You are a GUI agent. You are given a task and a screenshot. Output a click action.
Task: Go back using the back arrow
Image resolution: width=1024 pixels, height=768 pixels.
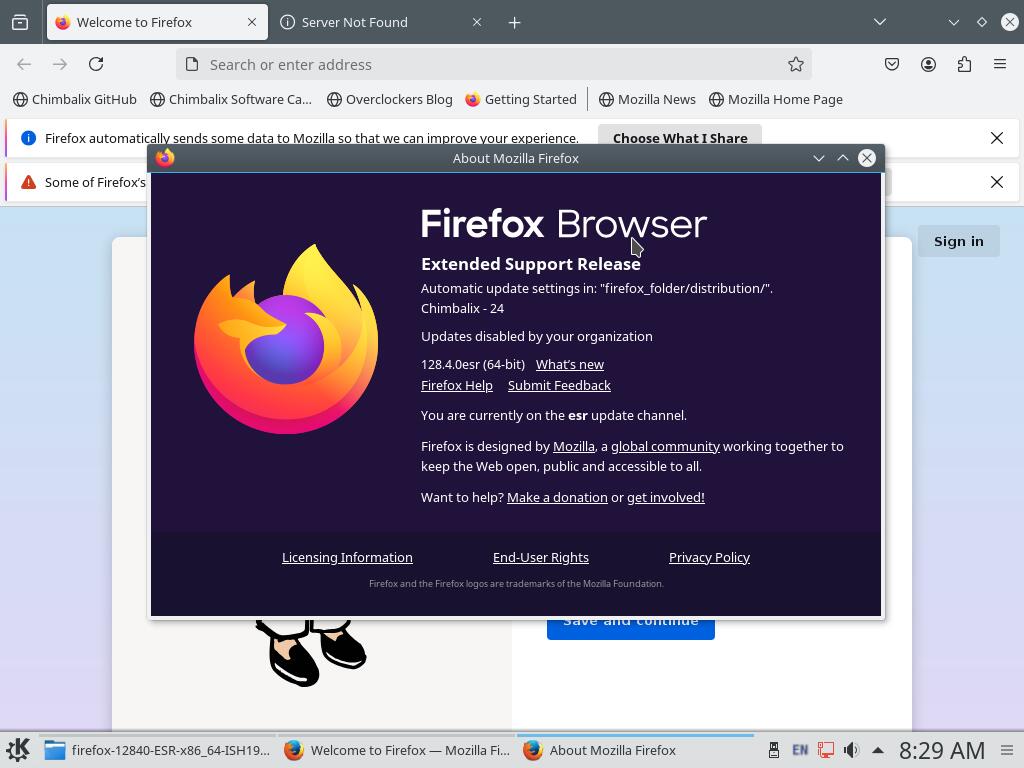tap(24, 64)
